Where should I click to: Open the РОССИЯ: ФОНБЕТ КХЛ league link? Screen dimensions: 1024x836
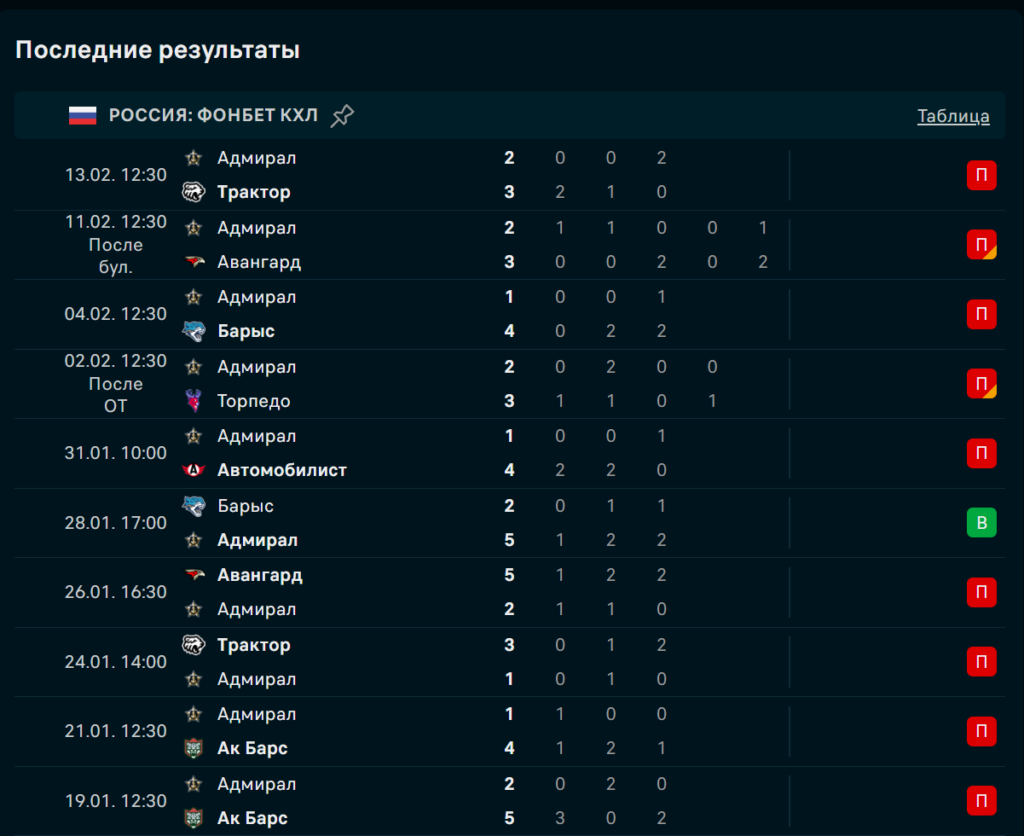(213, 116)
